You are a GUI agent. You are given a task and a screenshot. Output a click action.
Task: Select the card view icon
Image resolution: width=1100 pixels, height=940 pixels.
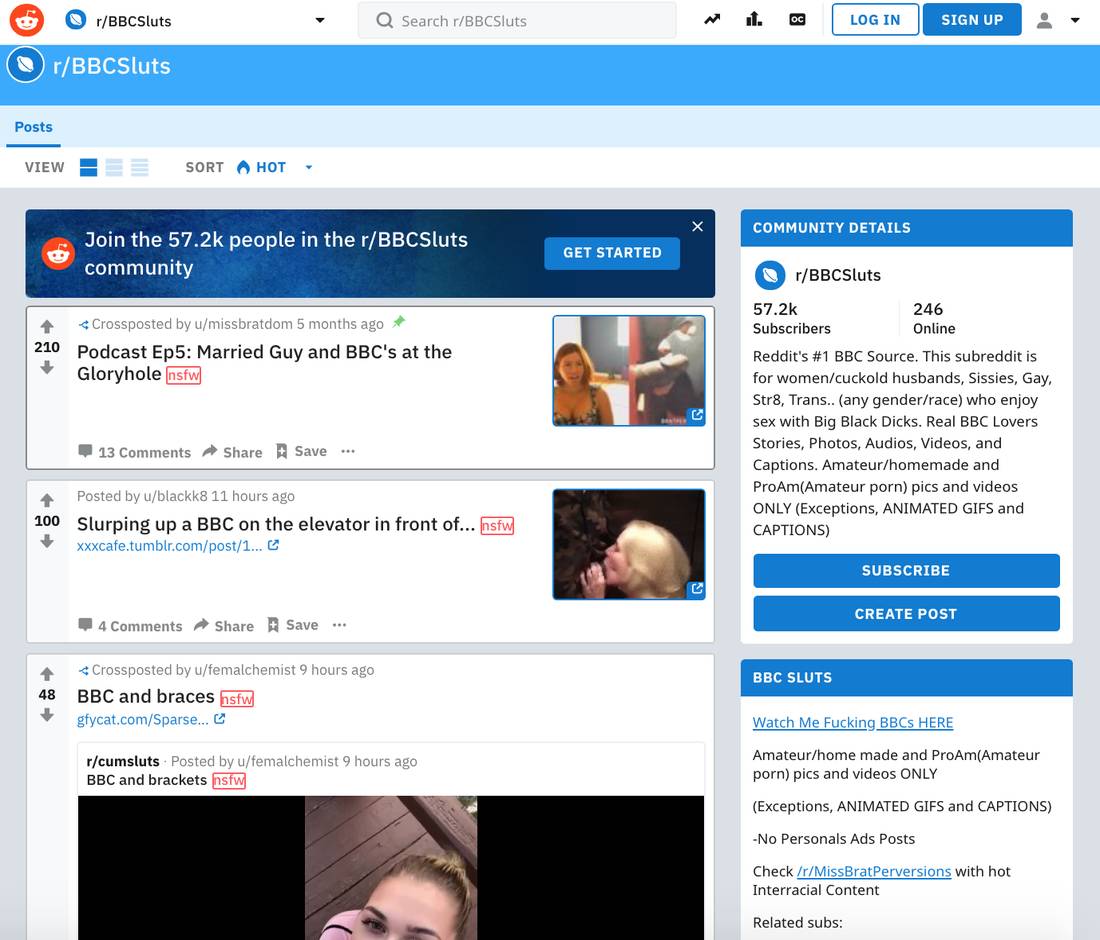point(88,167)
